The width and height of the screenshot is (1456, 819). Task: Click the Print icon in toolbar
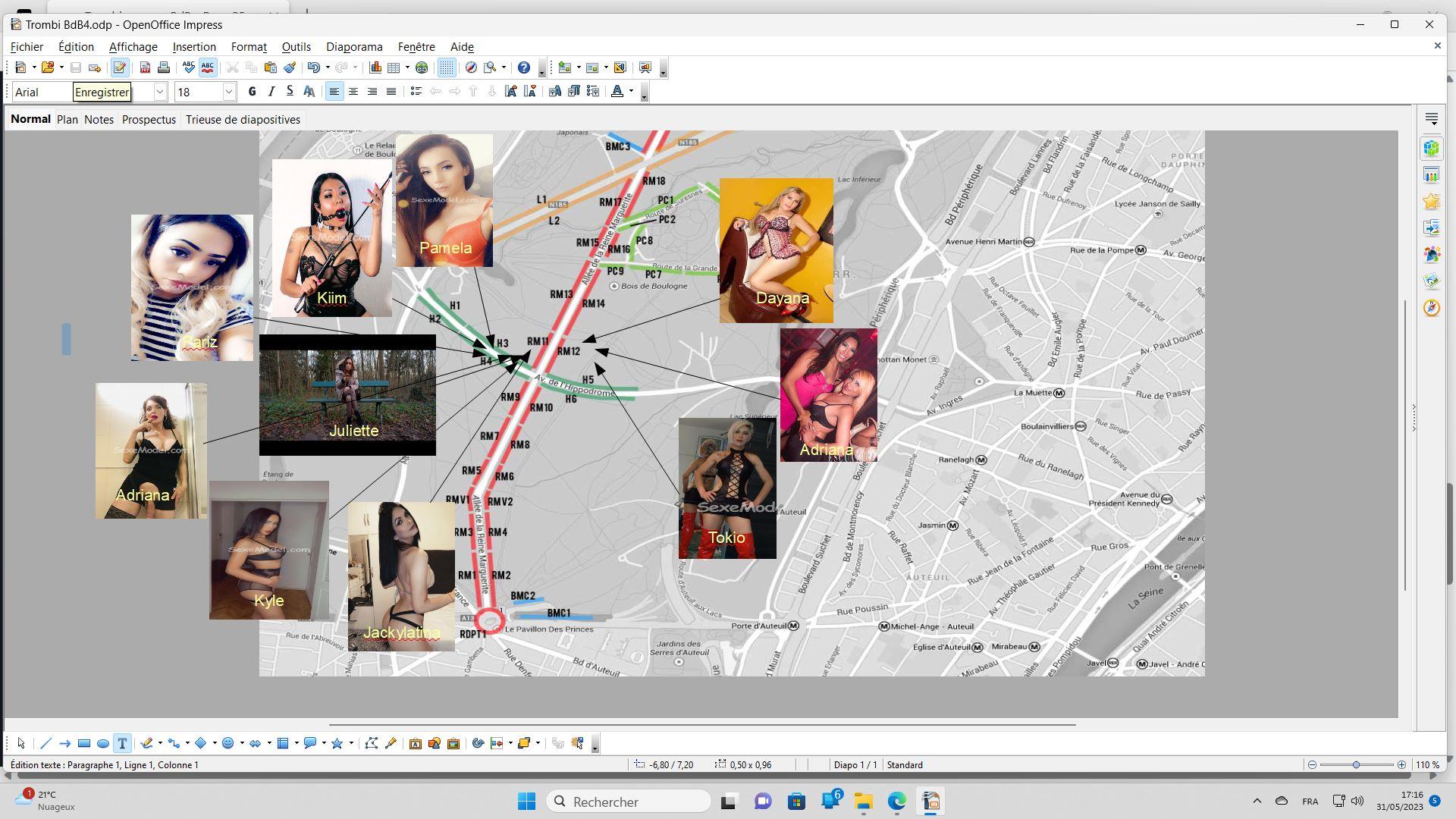(164, 68)
